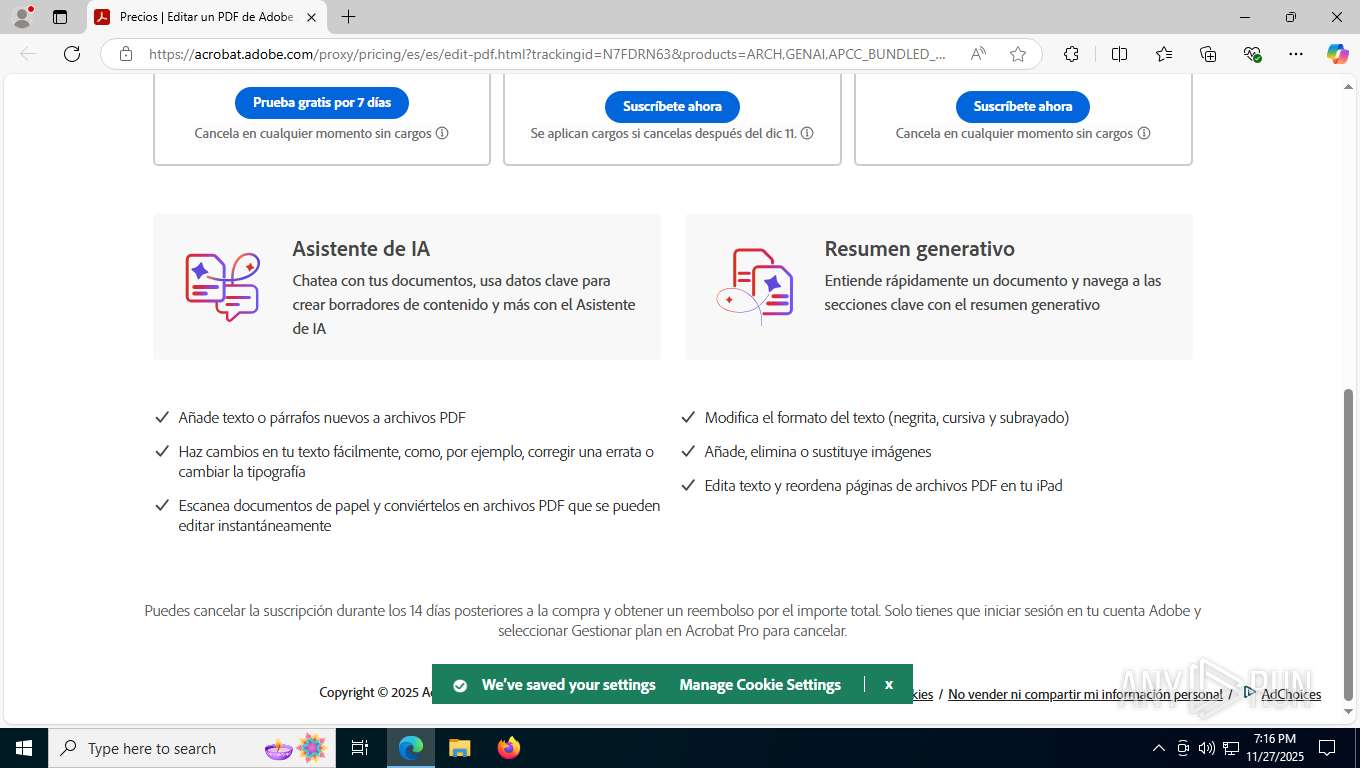Screen dimensions: 1360x768
Task: Click the rightmost Suscríbete ahora button
Action: pos(1023,106)
